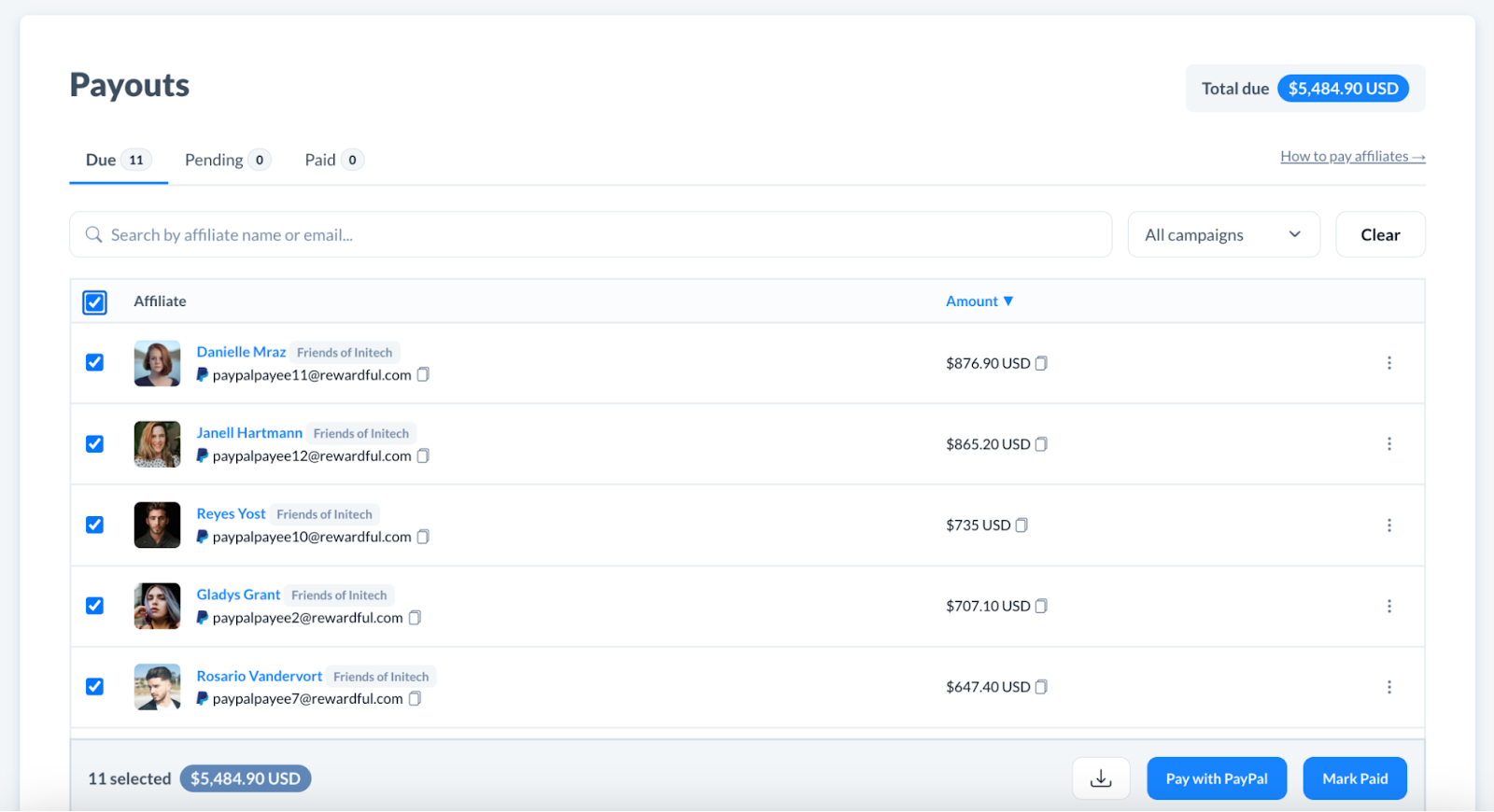Uncheck the select-all affiliates checkbox
The height and width of the screenshot is (812, 1494).
coord(95,302)
